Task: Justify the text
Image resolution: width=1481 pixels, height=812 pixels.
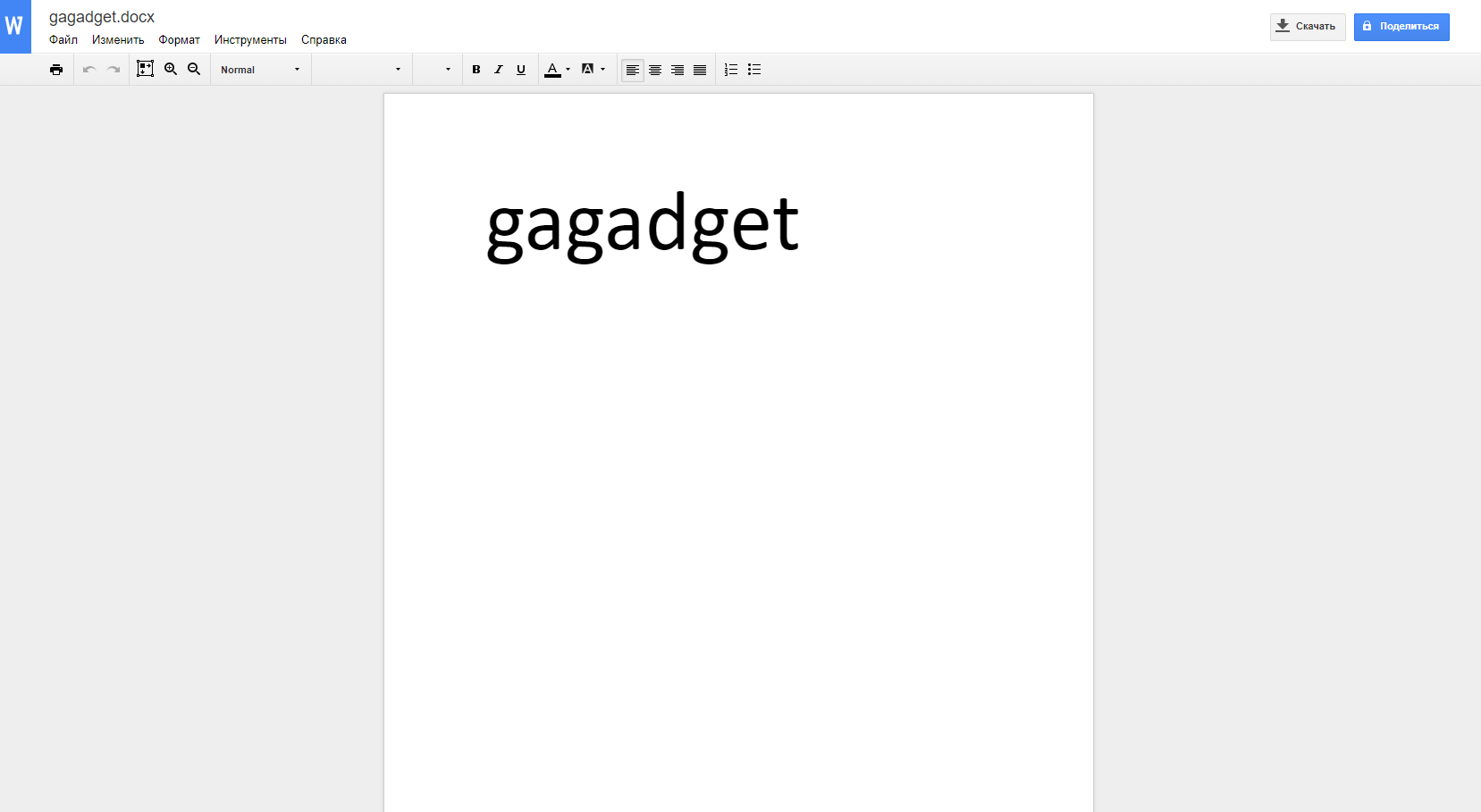Action: 700,70
